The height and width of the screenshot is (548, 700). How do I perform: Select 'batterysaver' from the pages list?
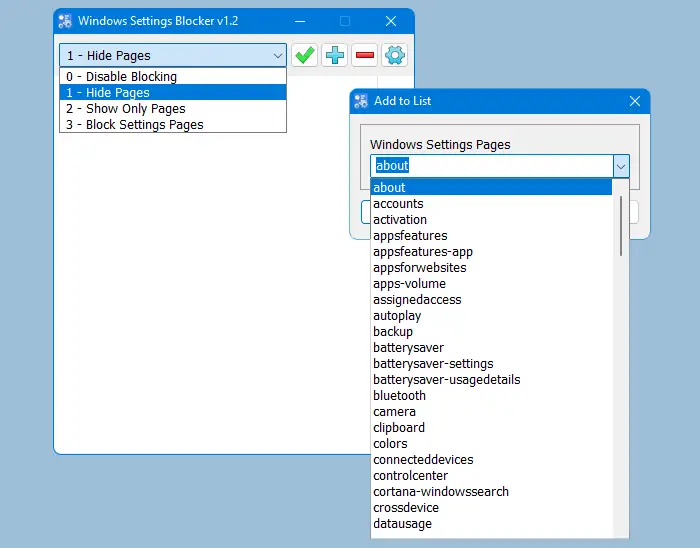(x=492, y=348)
